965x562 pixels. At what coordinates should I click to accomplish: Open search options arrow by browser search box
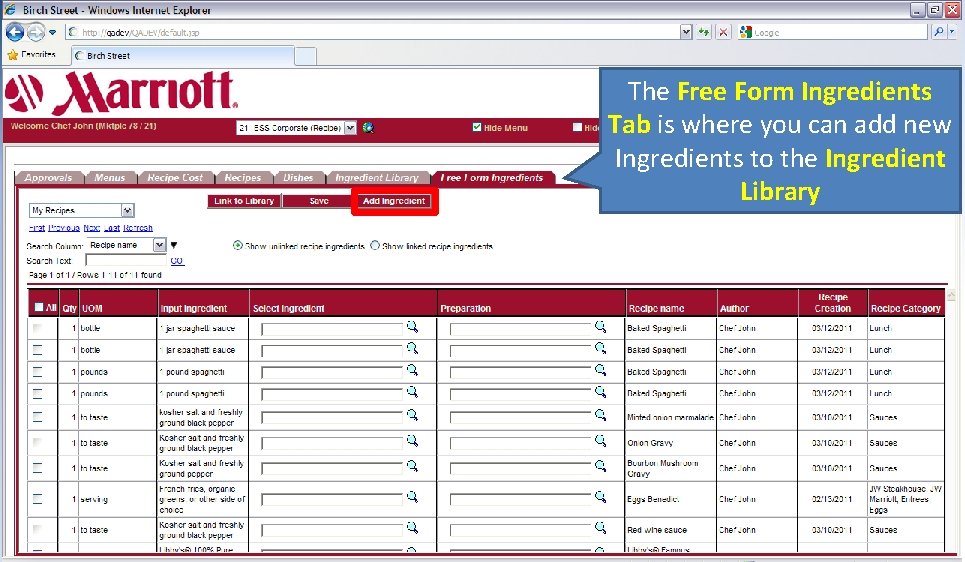coord(952,32)
